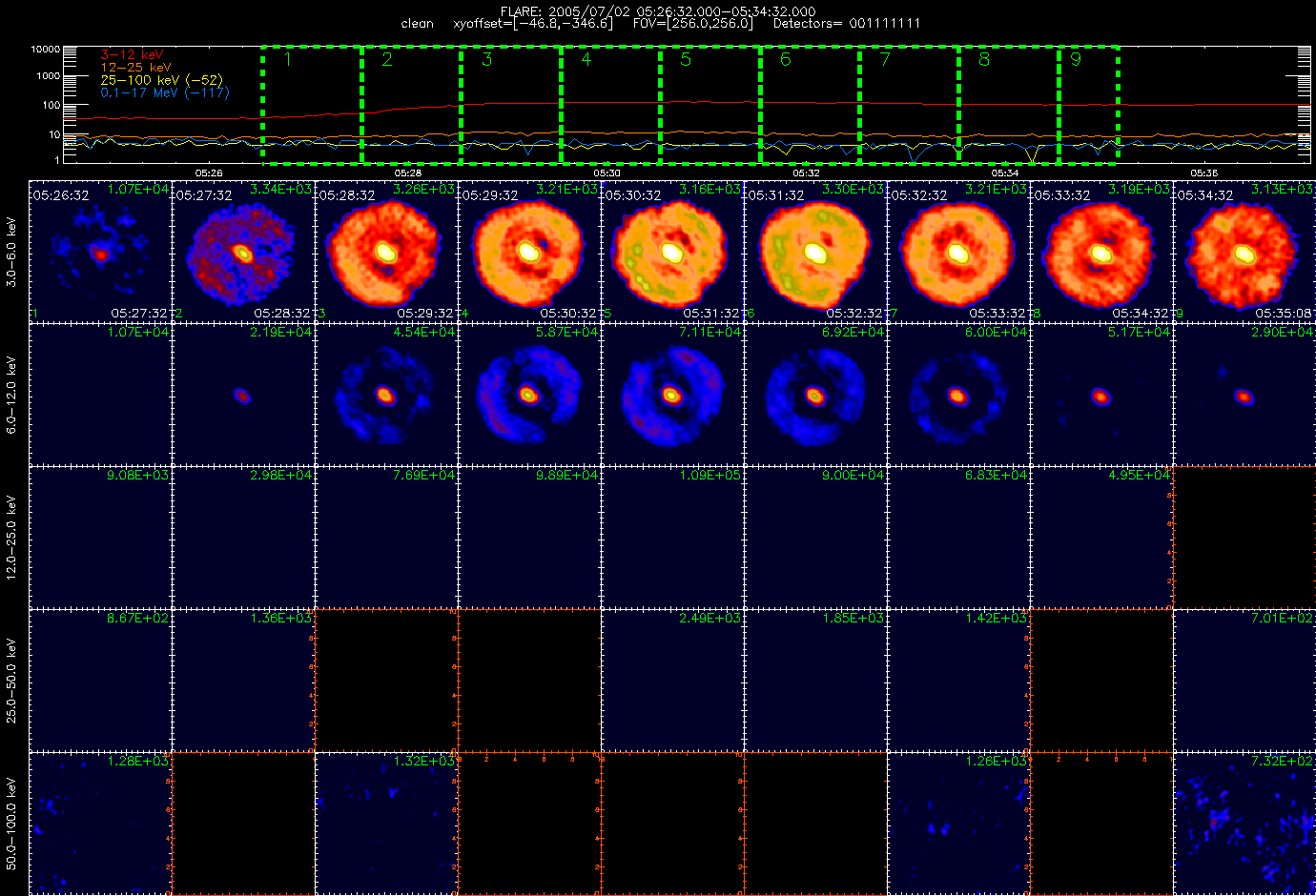Select the blue 0.1-17 MeV (-117) legend entry

point(164,92)
